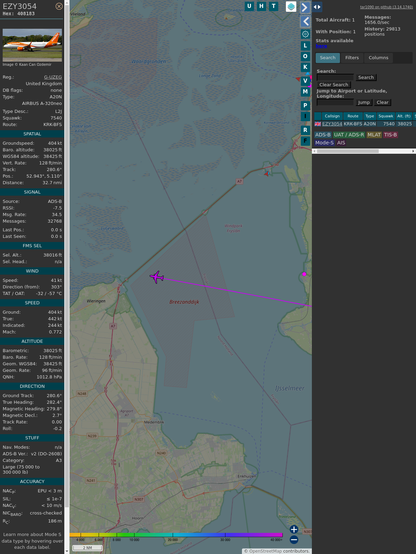Click the Jump button

coord(364,102)
